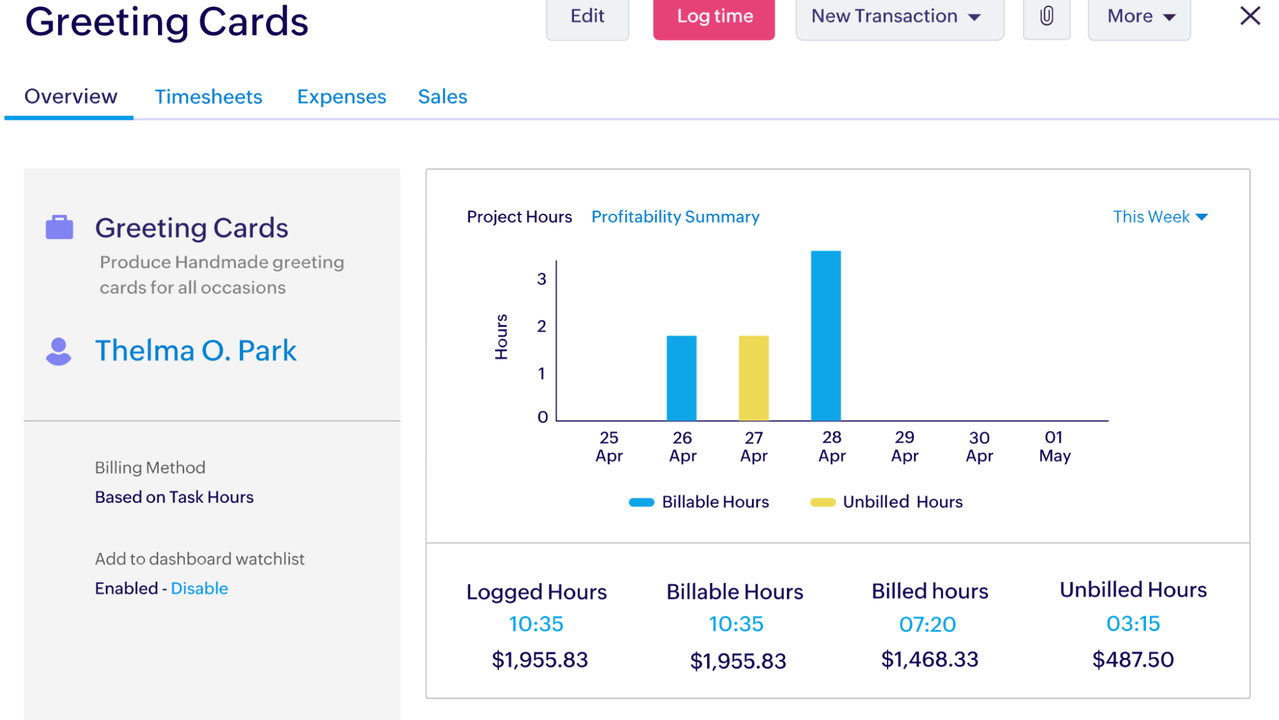Expand the More options menu

pyautogui.click(x=1139, y=17)
